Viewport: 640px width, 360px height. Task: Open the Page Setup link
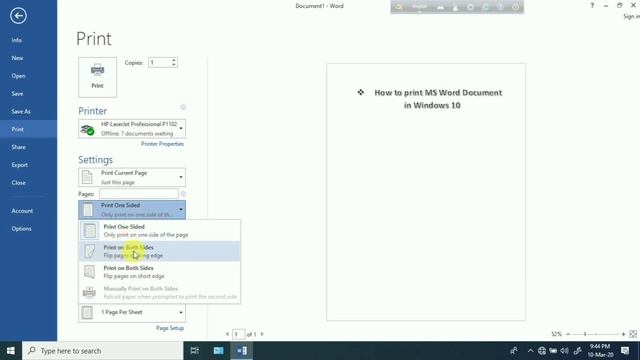coord(170,328)
